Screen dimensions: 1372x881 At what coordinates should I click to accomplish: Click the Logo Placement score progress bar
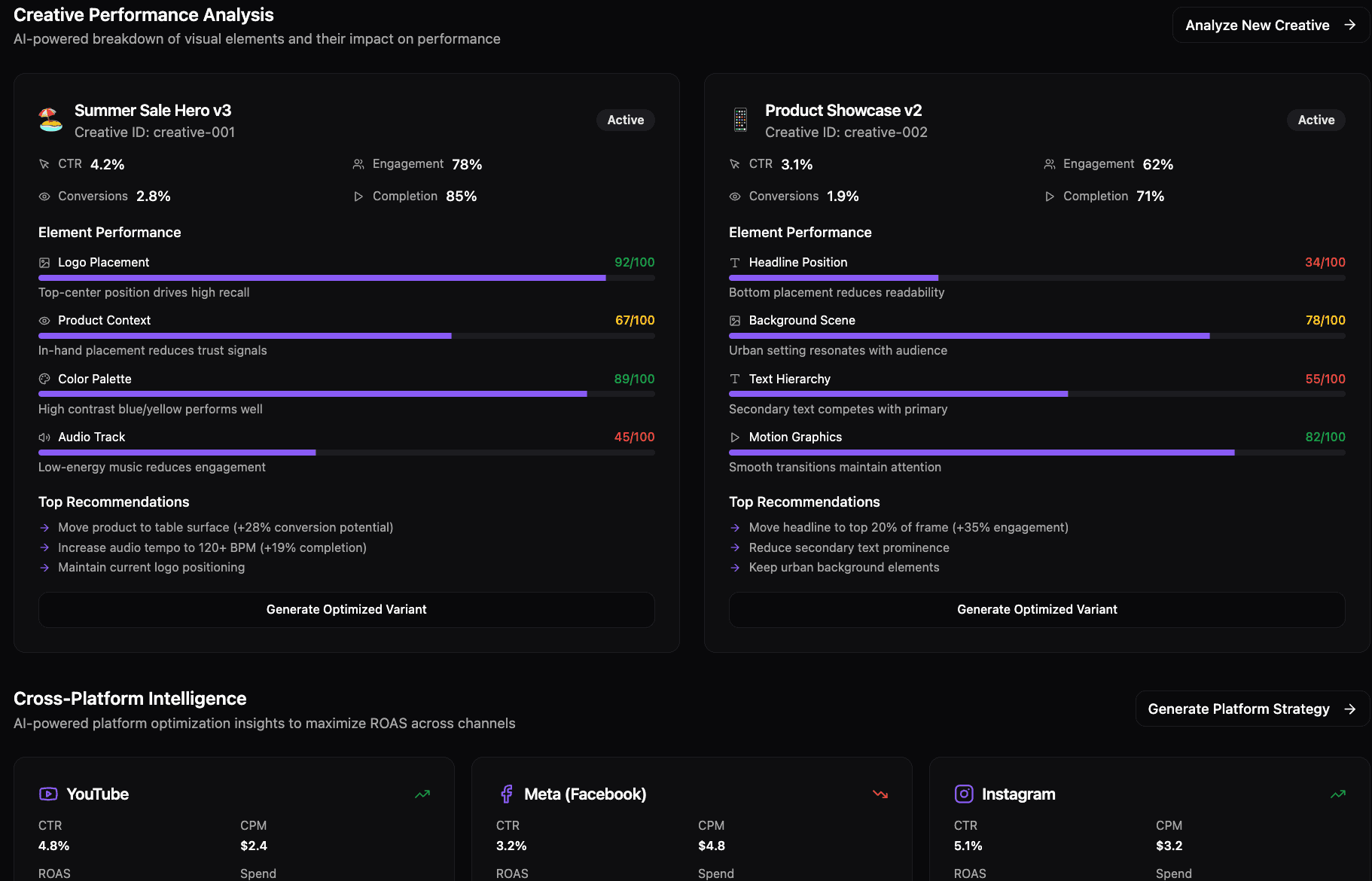(x=346, y=278)
